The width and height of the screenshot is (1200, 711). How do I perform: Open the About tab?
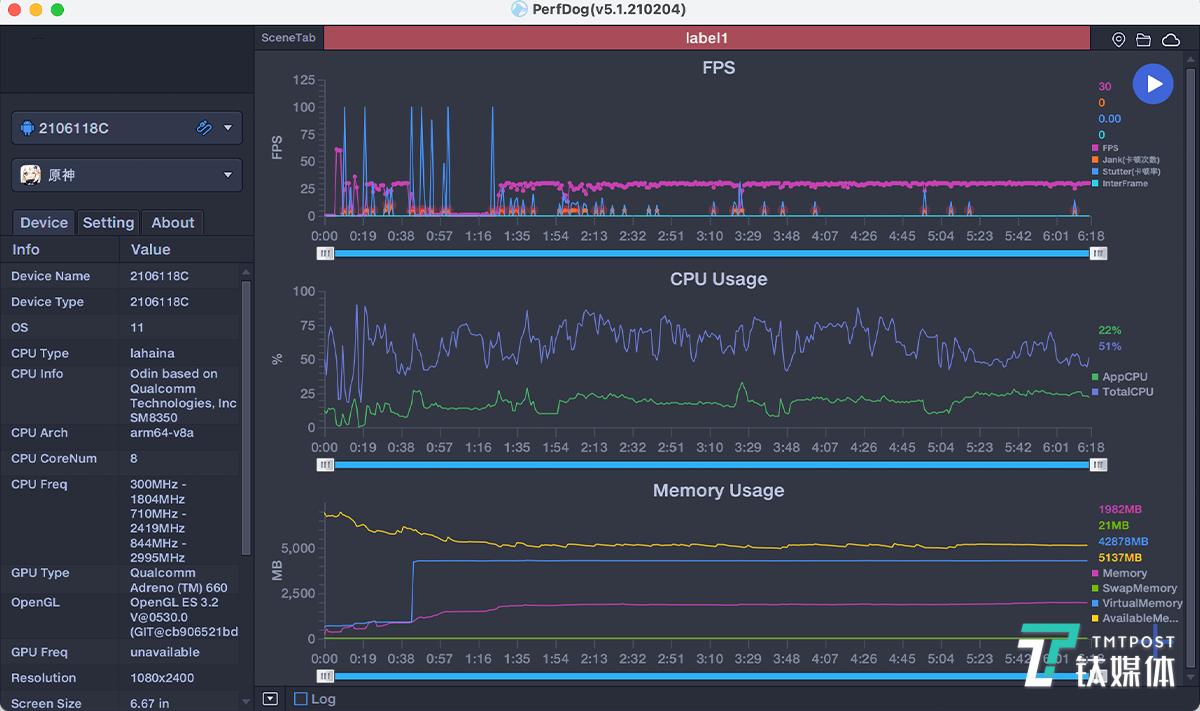(x=172, y=223)
